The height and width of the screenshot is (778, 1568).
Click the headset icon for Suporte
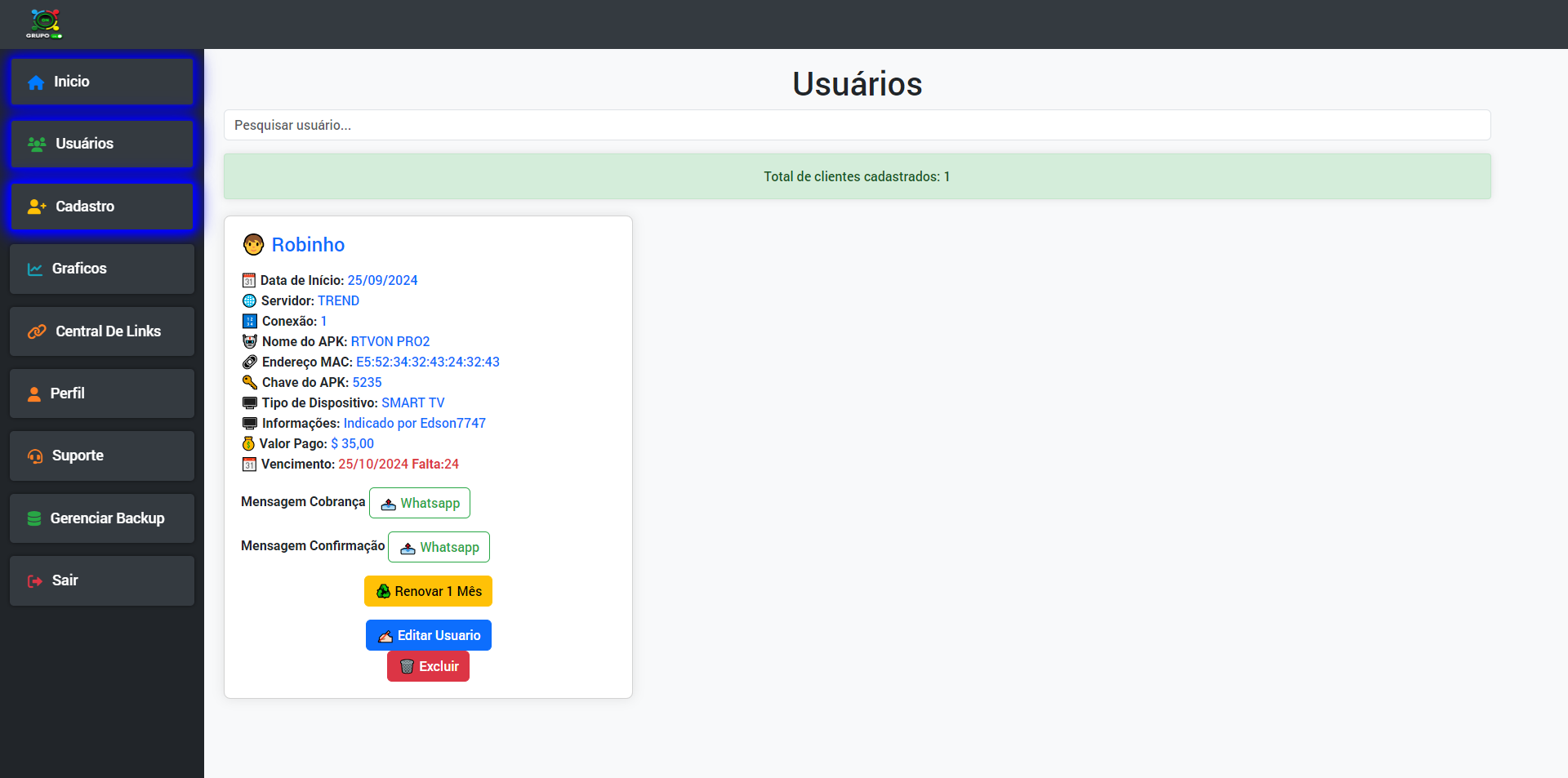coord(35,456)
